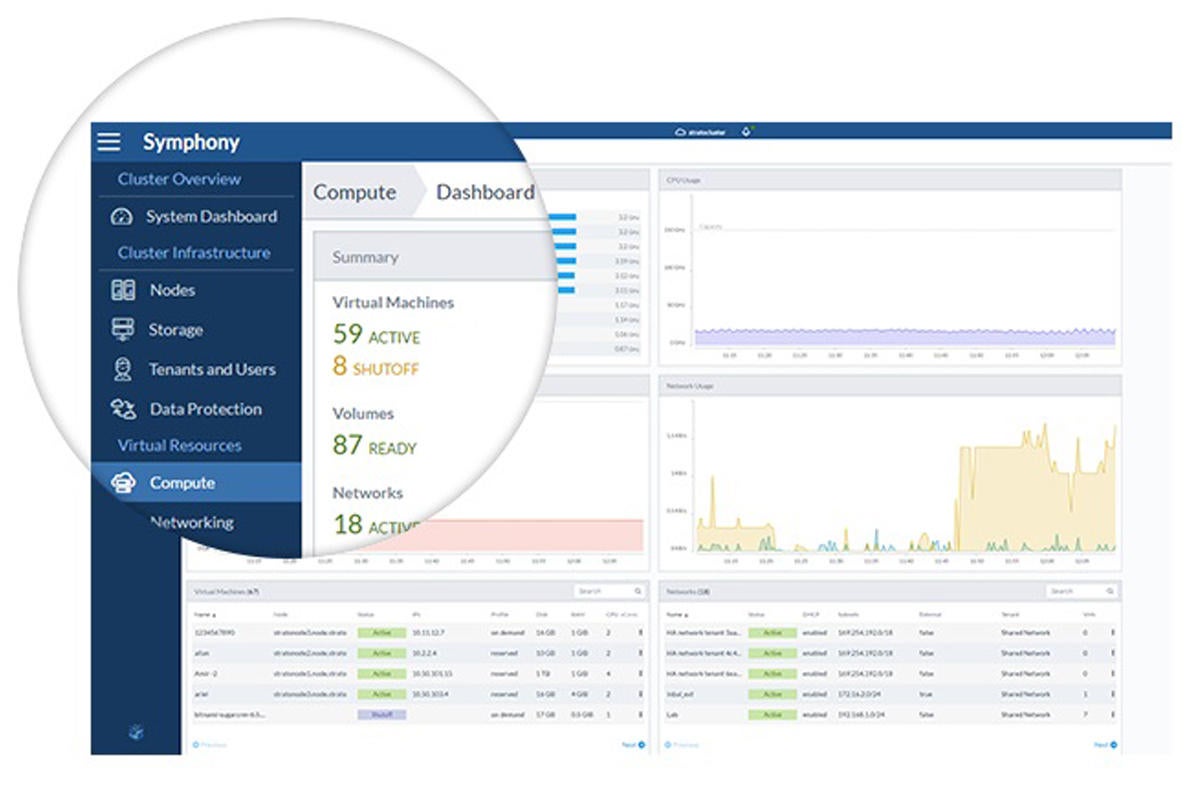Image resolution: width=1200 pixels, height=800 pixels.
Task: Click the cloud cluster icon in top bar
Action: tap(681, 131)
